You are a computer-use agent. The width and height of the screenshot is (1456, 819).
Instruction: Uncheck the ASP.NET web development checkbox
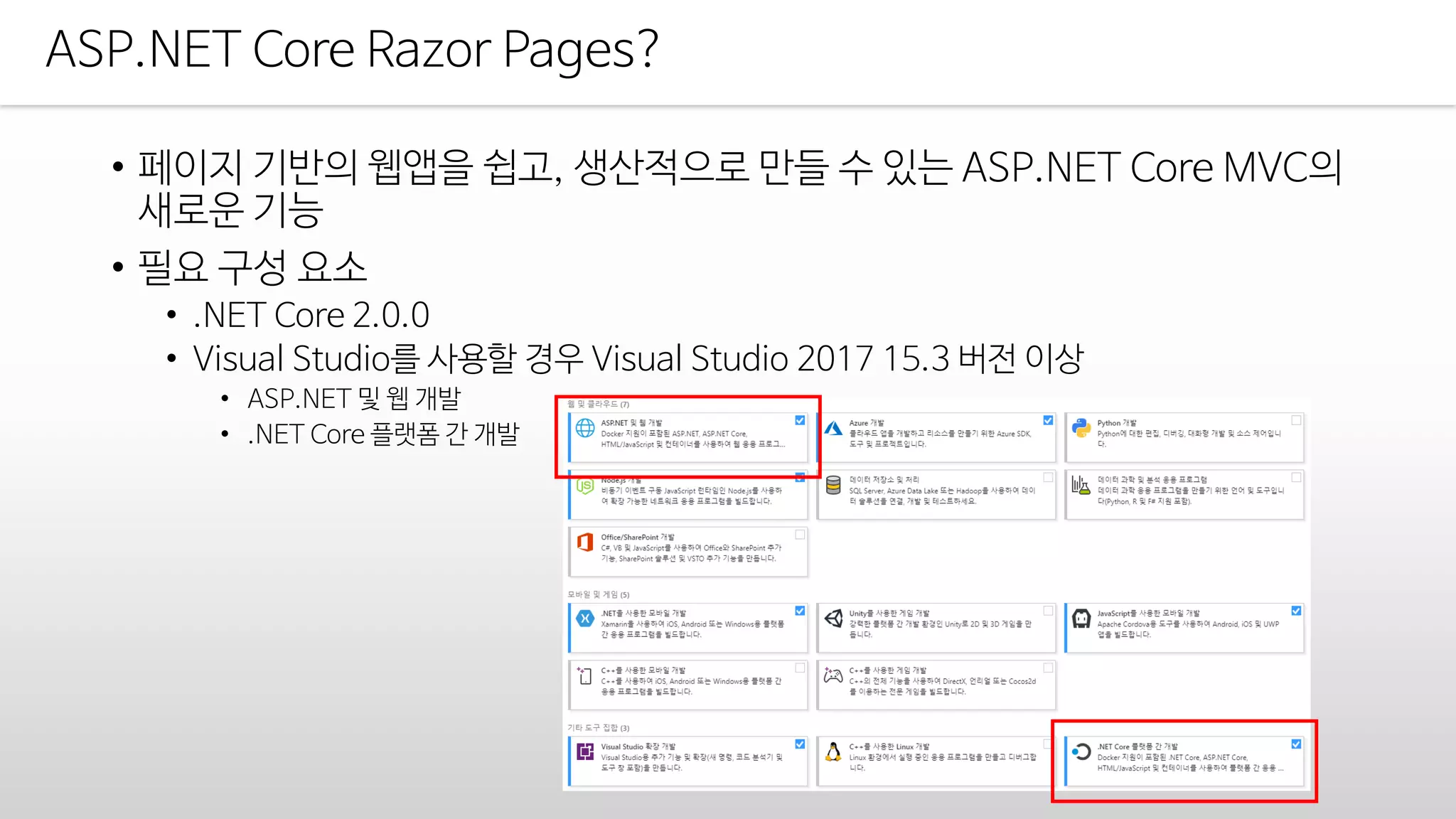(x=800, y=421)
